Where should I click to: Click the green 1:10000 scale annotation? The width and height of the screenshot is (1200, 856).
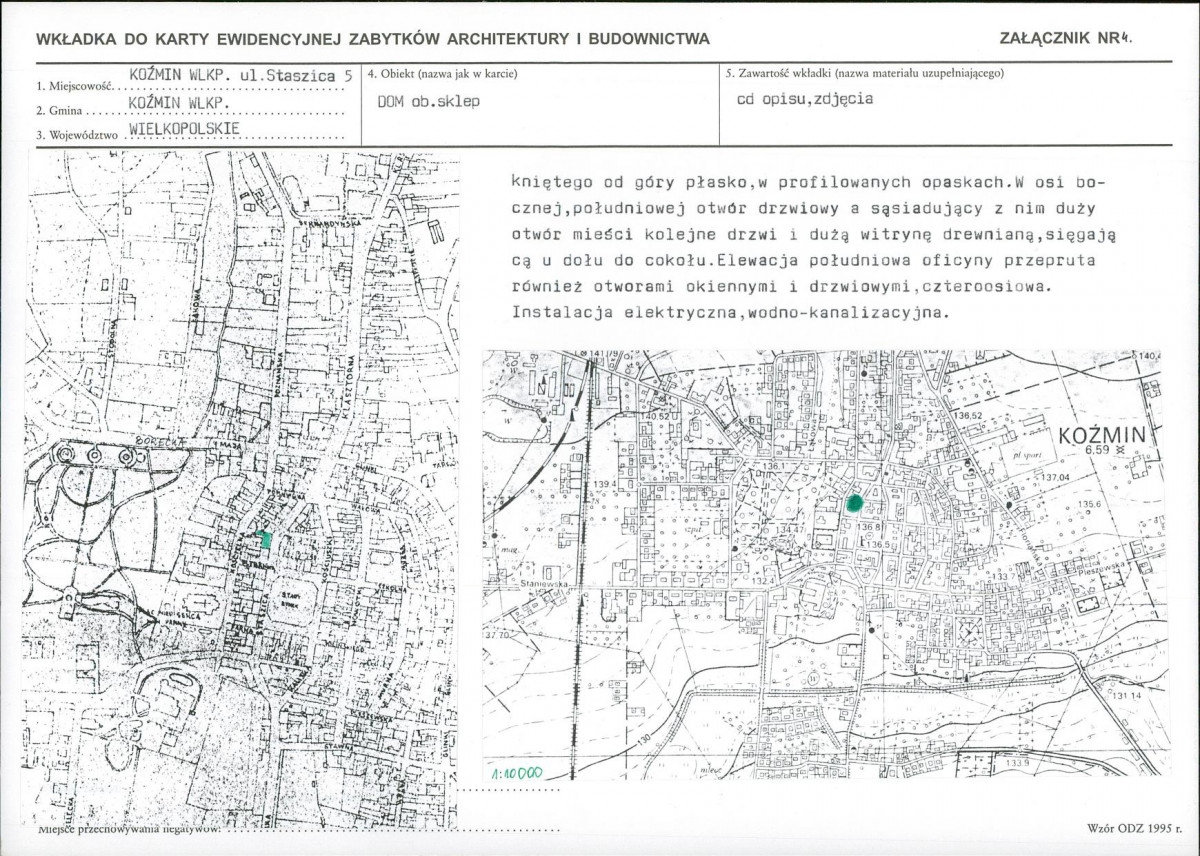pyautogui.click(x=517, y=773)
